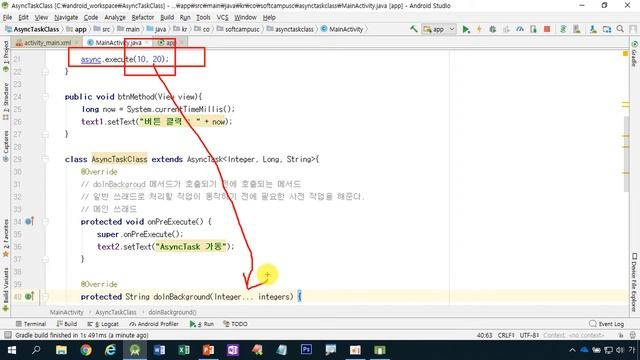The image size is (640, 360).
Task: Open the Build tool window
Action: click(x=67, y=324)
